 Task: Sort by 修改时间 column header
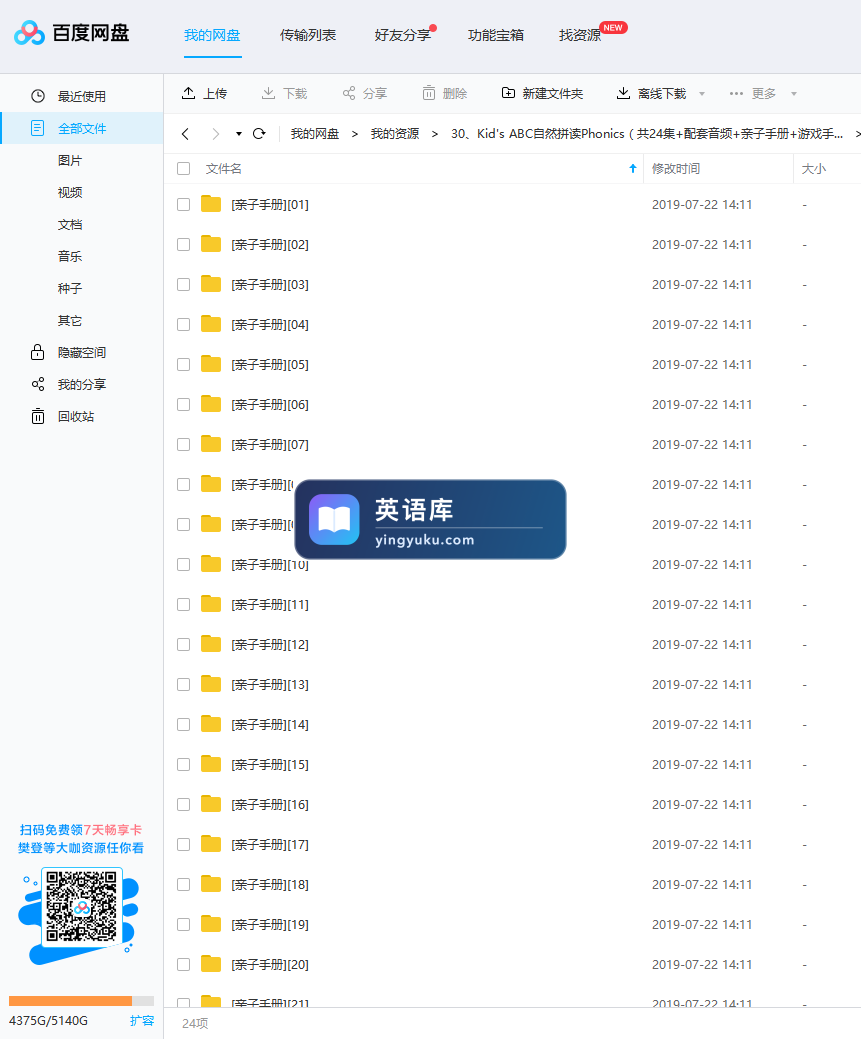[675, 168]
